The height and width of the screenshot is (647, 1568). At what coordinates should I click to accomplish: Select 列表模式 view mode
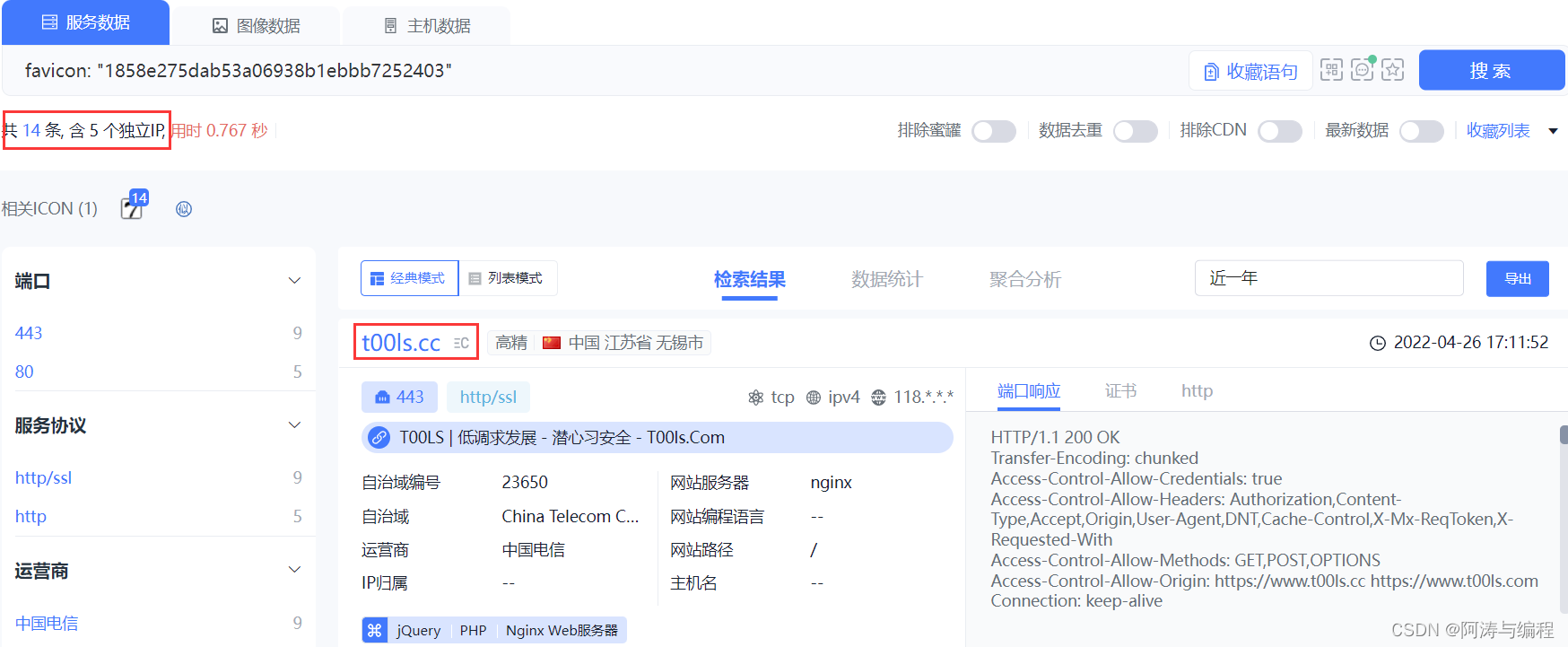[508, 278]
